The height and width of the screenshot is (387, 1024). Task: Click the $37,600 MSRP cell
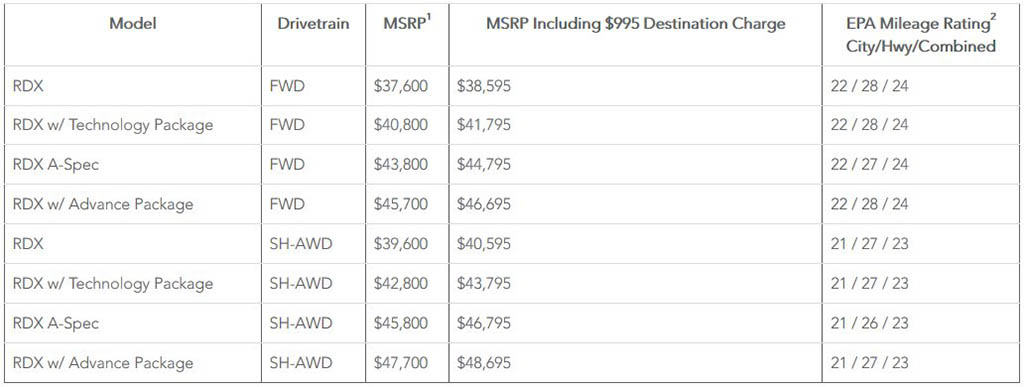point(401,85)
